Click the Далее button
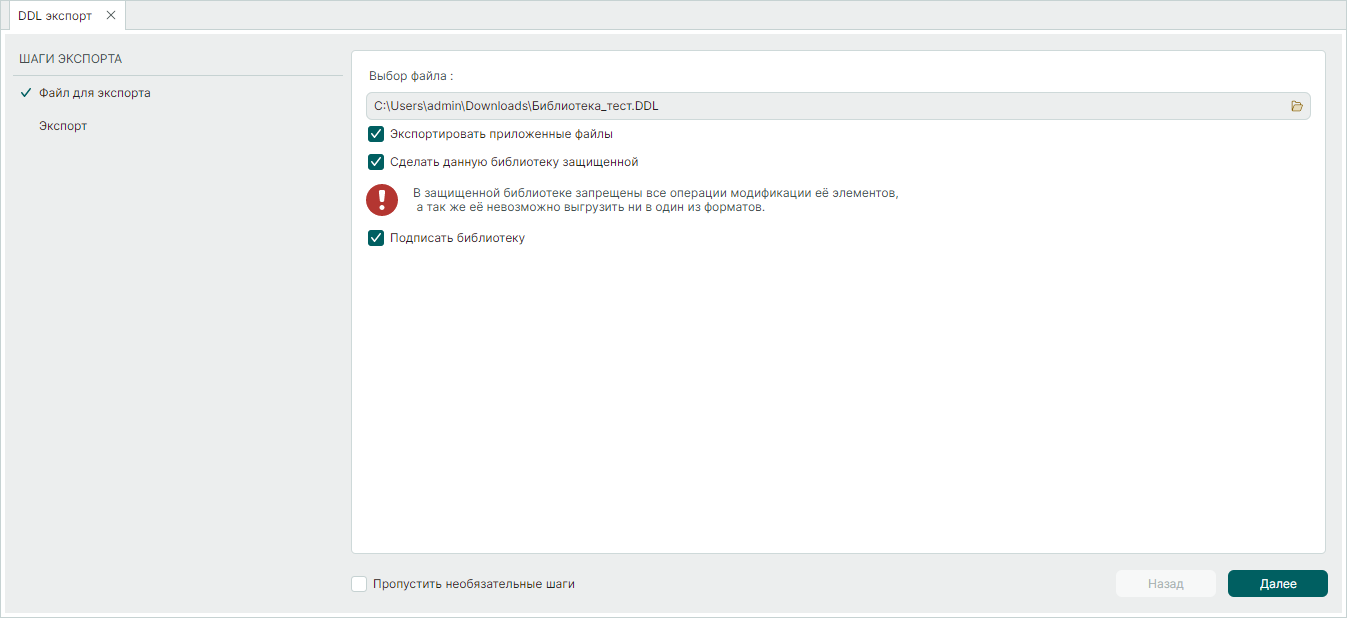 click(1278, 584)
